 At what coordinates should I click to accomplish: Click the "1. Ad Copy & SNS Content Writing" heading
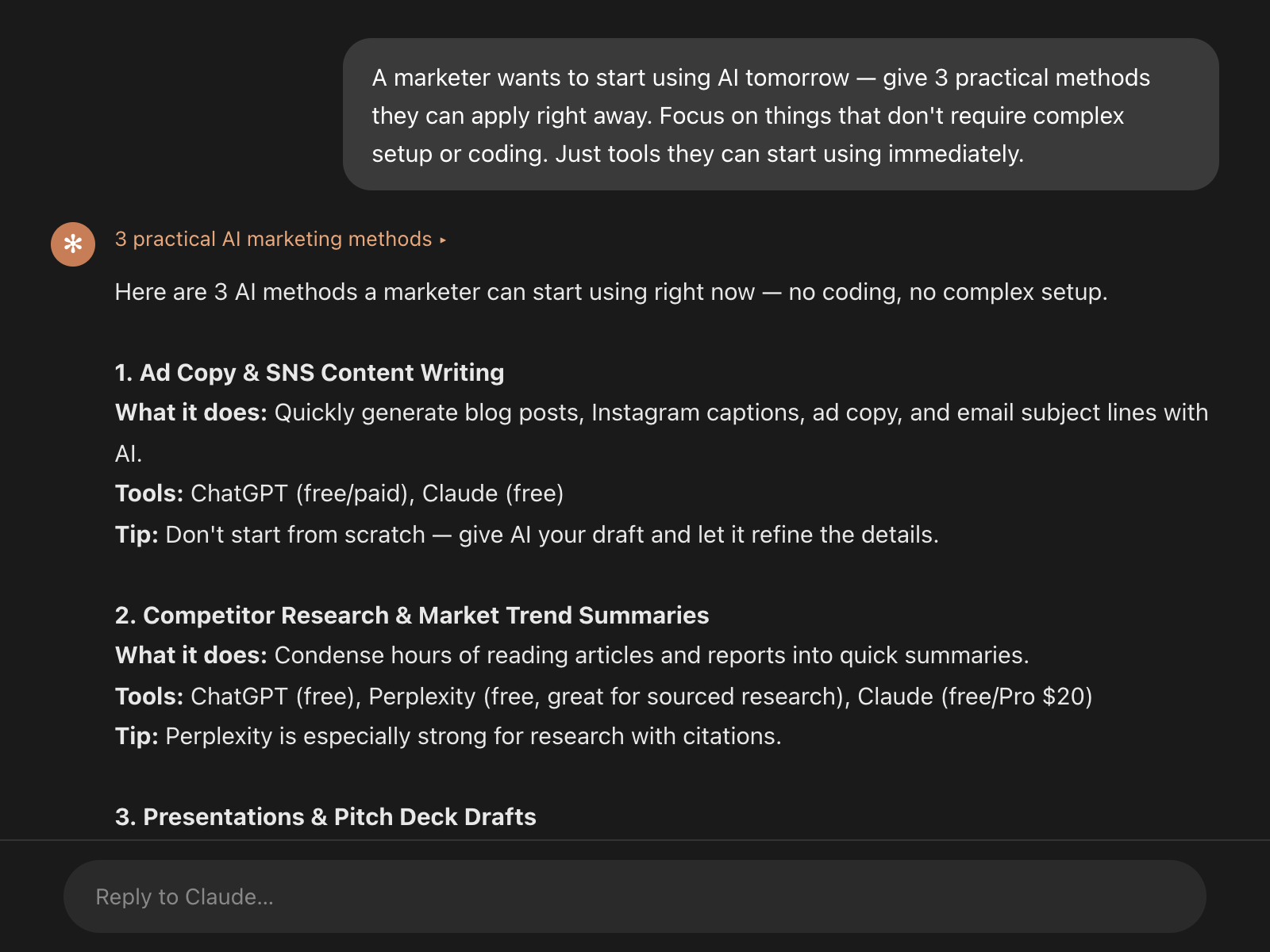[310, 373]
